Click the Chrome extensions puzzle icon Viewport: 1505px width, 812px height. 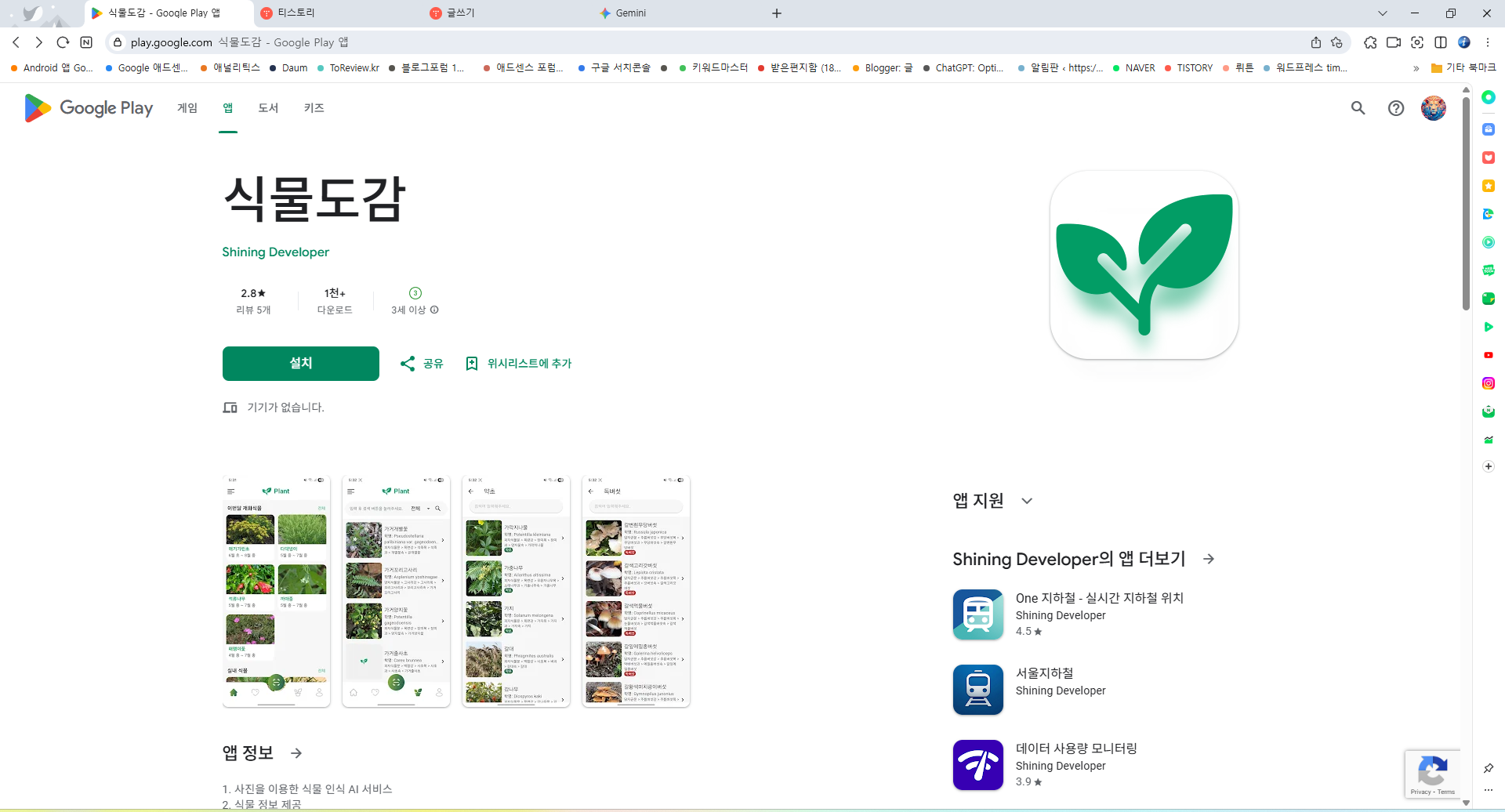[x=1371, y=42]
